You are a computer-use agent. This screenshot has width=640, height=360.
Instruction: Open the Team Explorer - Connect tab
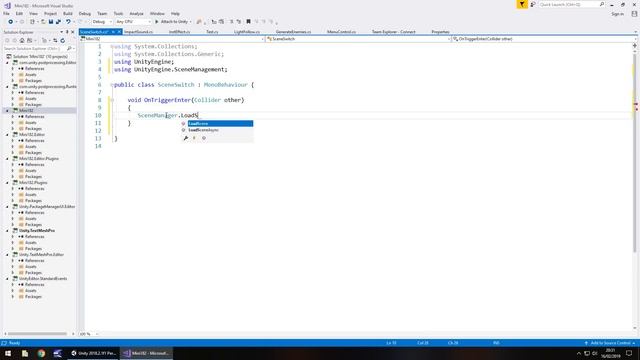pyautogui.click(x=393, y=32)
